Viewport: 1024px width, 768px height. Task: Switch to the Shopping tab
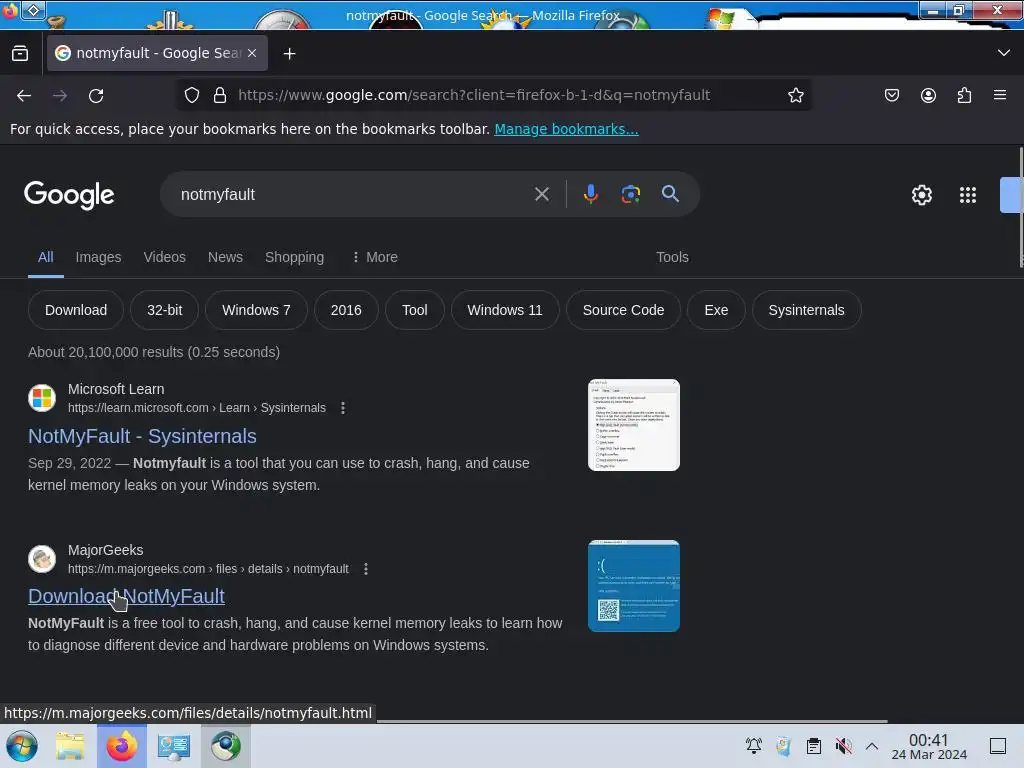pyautogui.click(x=295, y=257)
